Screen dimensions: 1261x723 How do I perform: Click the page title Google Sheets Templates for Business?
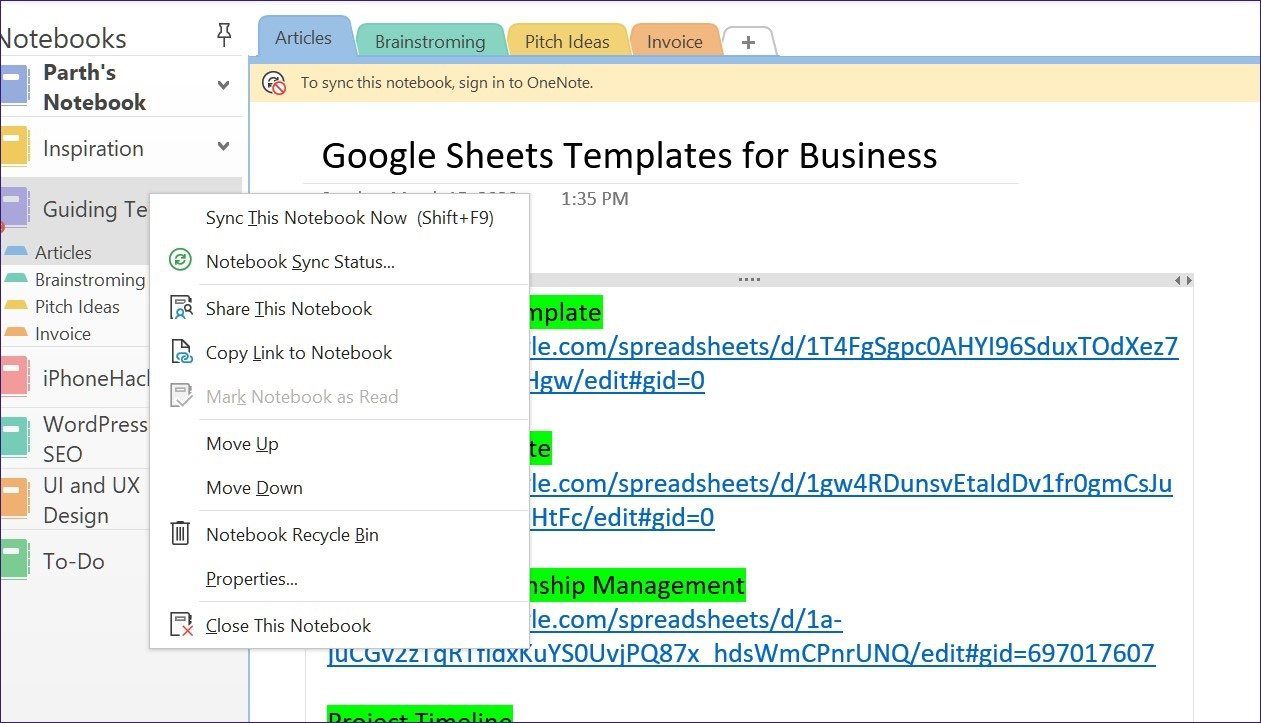(x=629, y=156)
